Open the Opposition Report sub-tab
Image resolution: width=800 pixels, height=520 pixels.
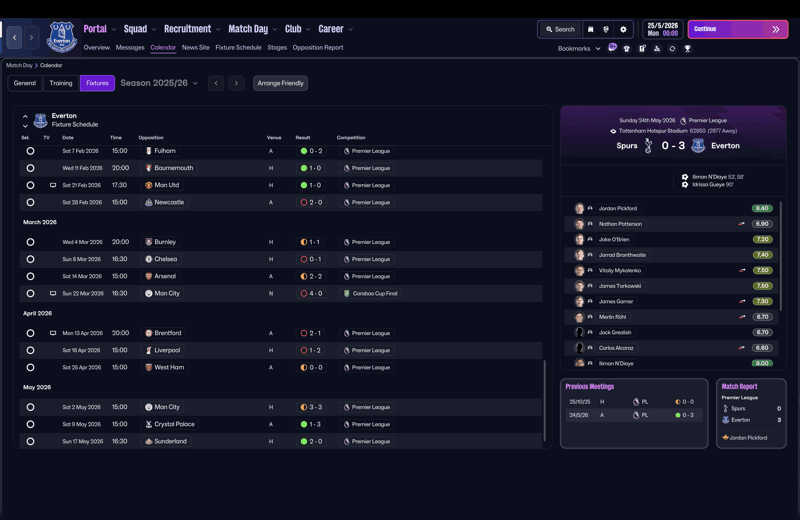[x=318, y=47]
